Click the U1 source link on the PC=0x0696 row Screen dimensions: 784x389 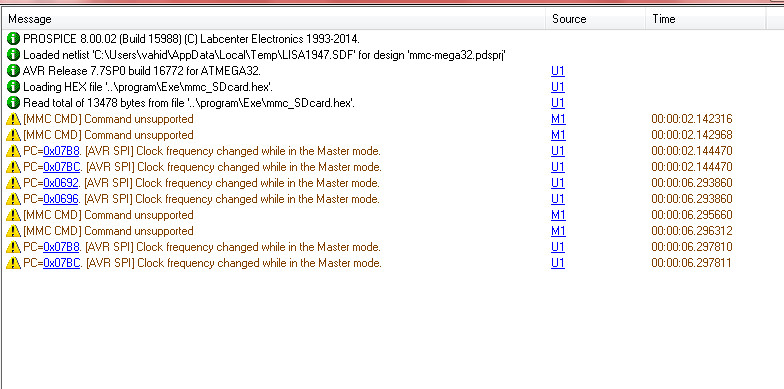(558, 199)
